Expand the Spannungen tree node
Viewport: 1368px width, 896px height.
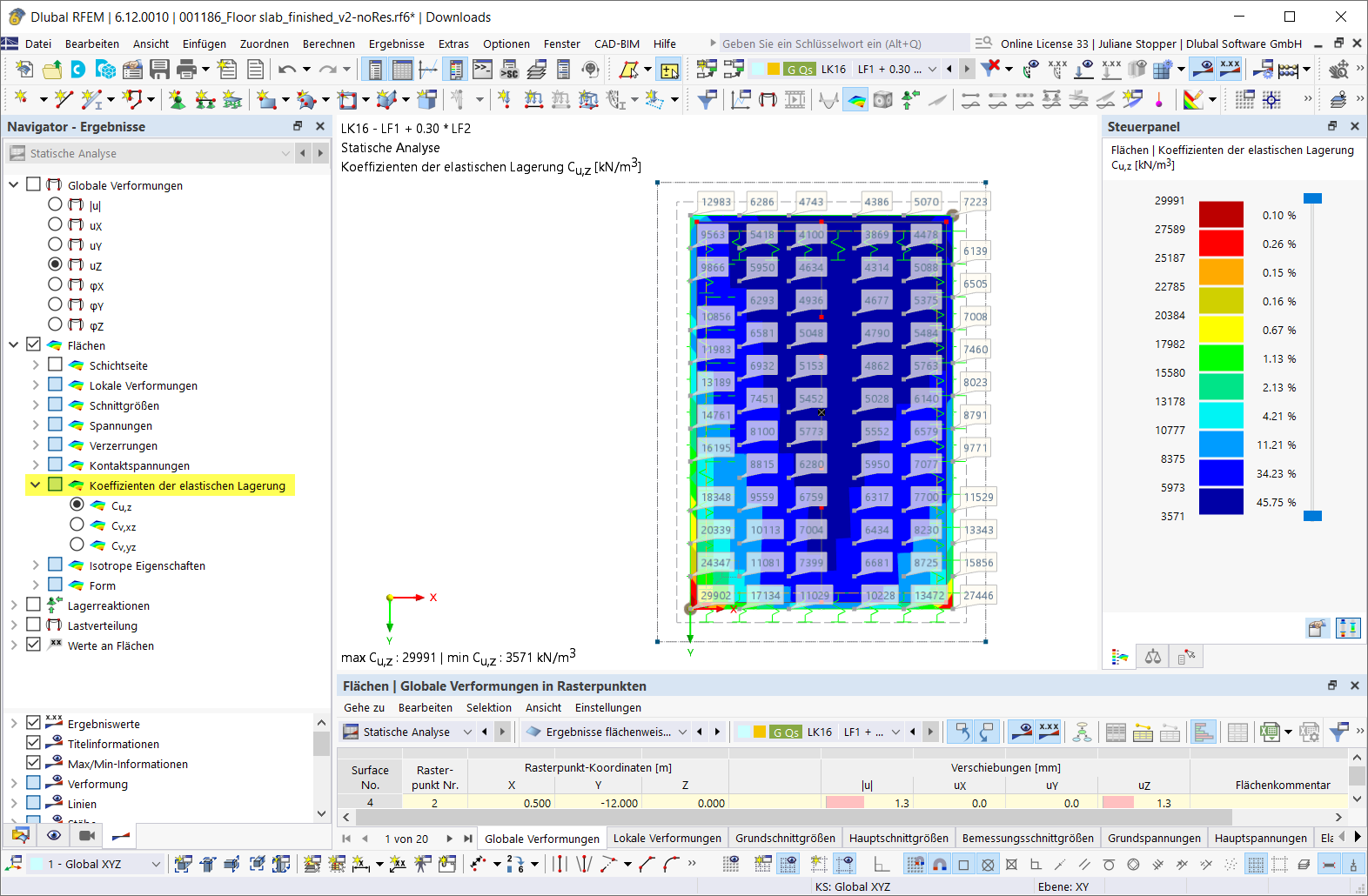tap(36, 425)
